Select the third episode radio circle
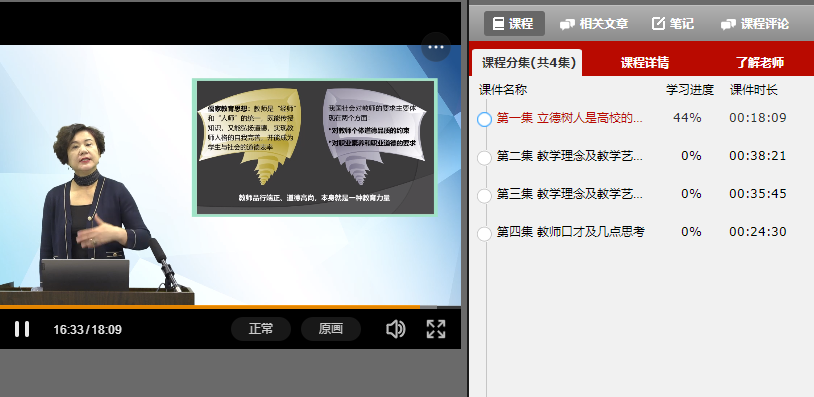Viewport: 814px width, 397px height. [x=484, y=196]
